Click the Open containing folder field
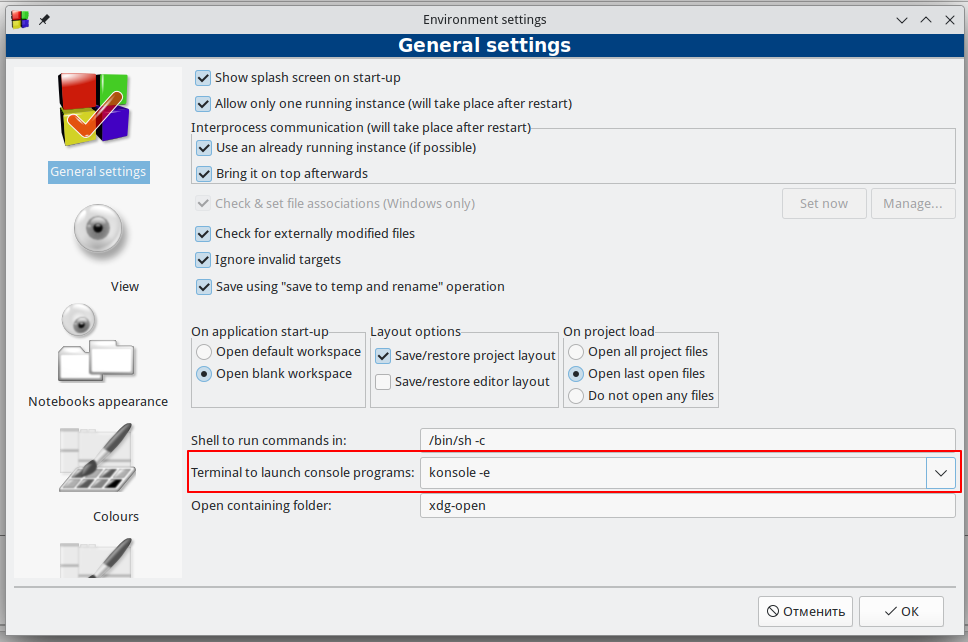Screen dimensions: 968x642 coord(687,505)
